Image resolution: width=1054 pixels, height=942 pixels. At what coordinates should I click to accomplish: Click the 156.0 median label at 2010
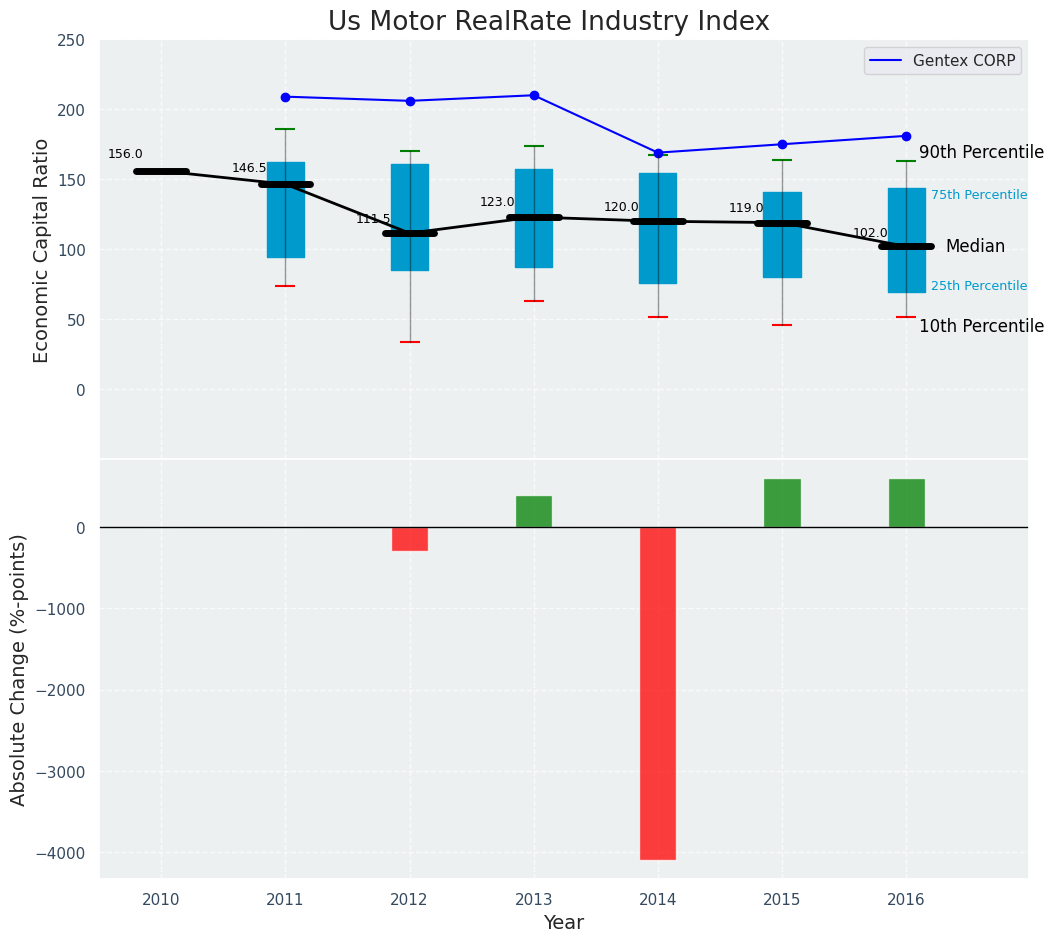click(x=125, y=154)
